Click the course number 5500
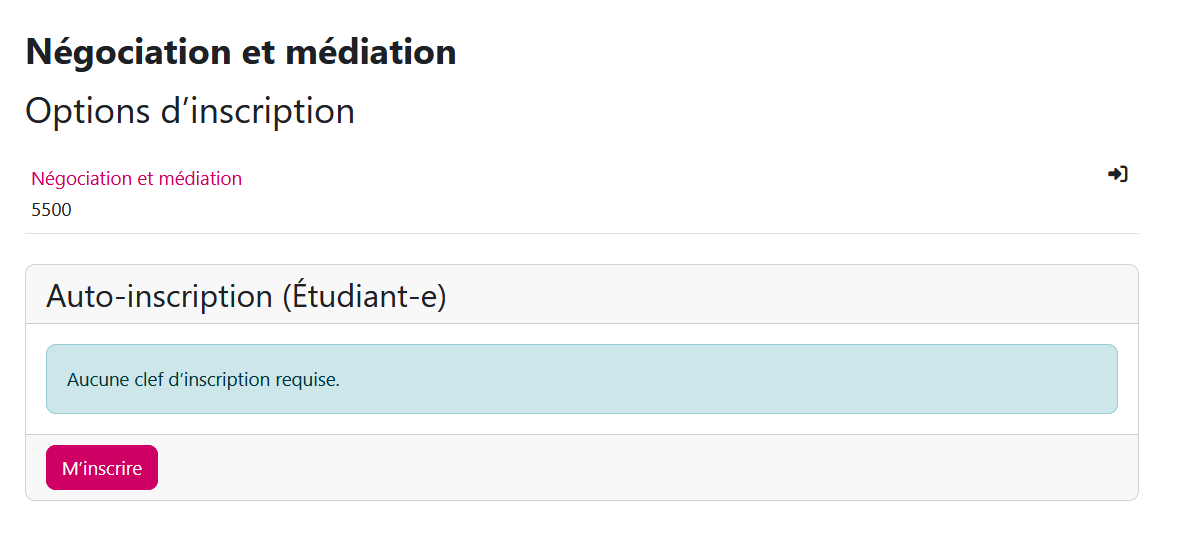The height and width of the screenshot is (550, 1182). click(x=51, y=210)
